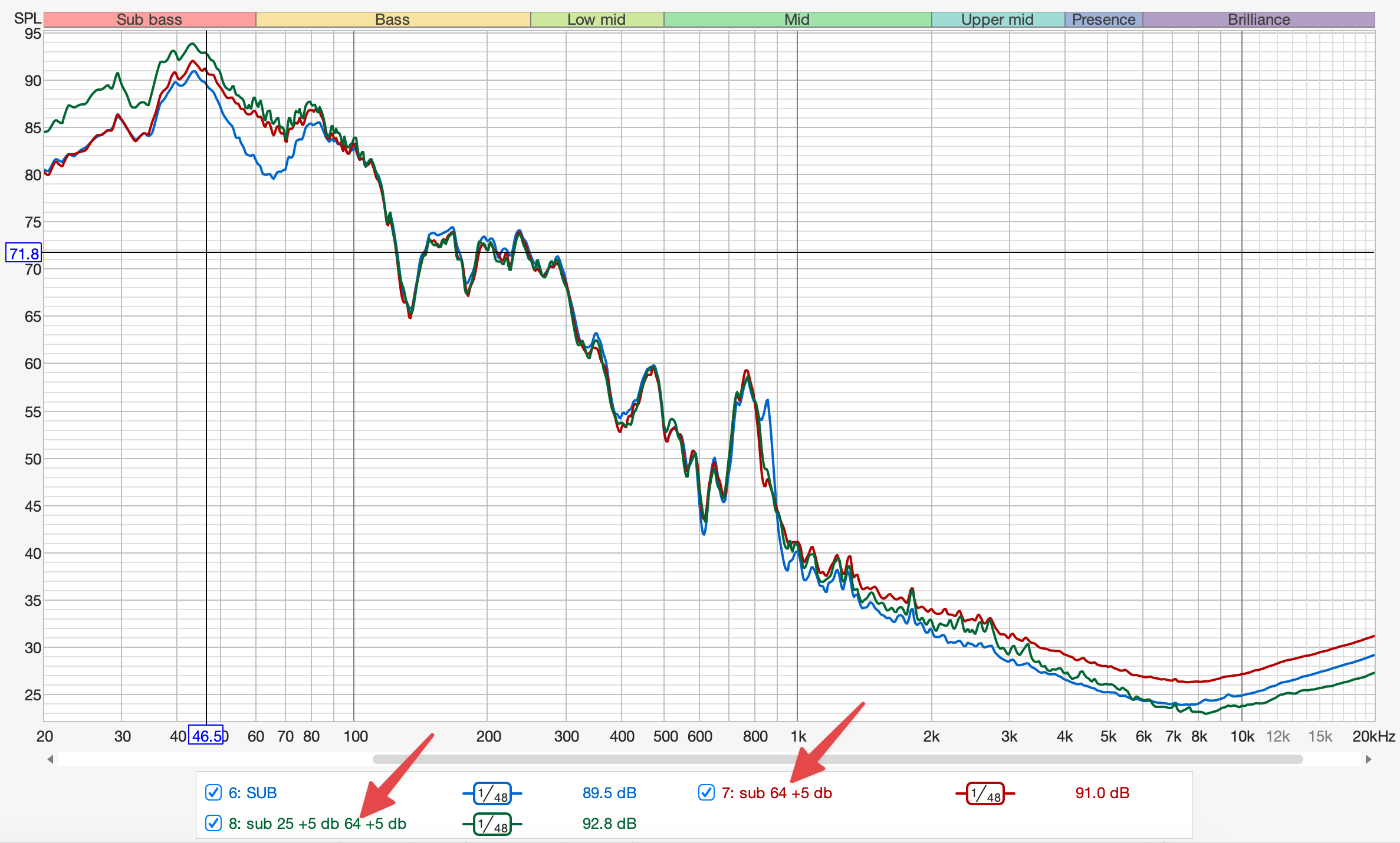Click the 46.5 cursor frequency value box
Viewport: 1400px width, 843px height.
tap(206, 736)
